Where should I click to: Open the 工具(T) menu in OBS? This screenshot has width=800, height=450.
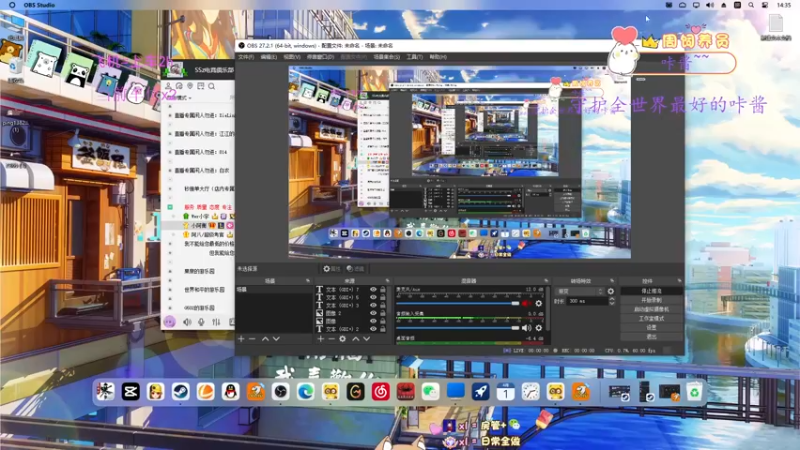point(414,57)
